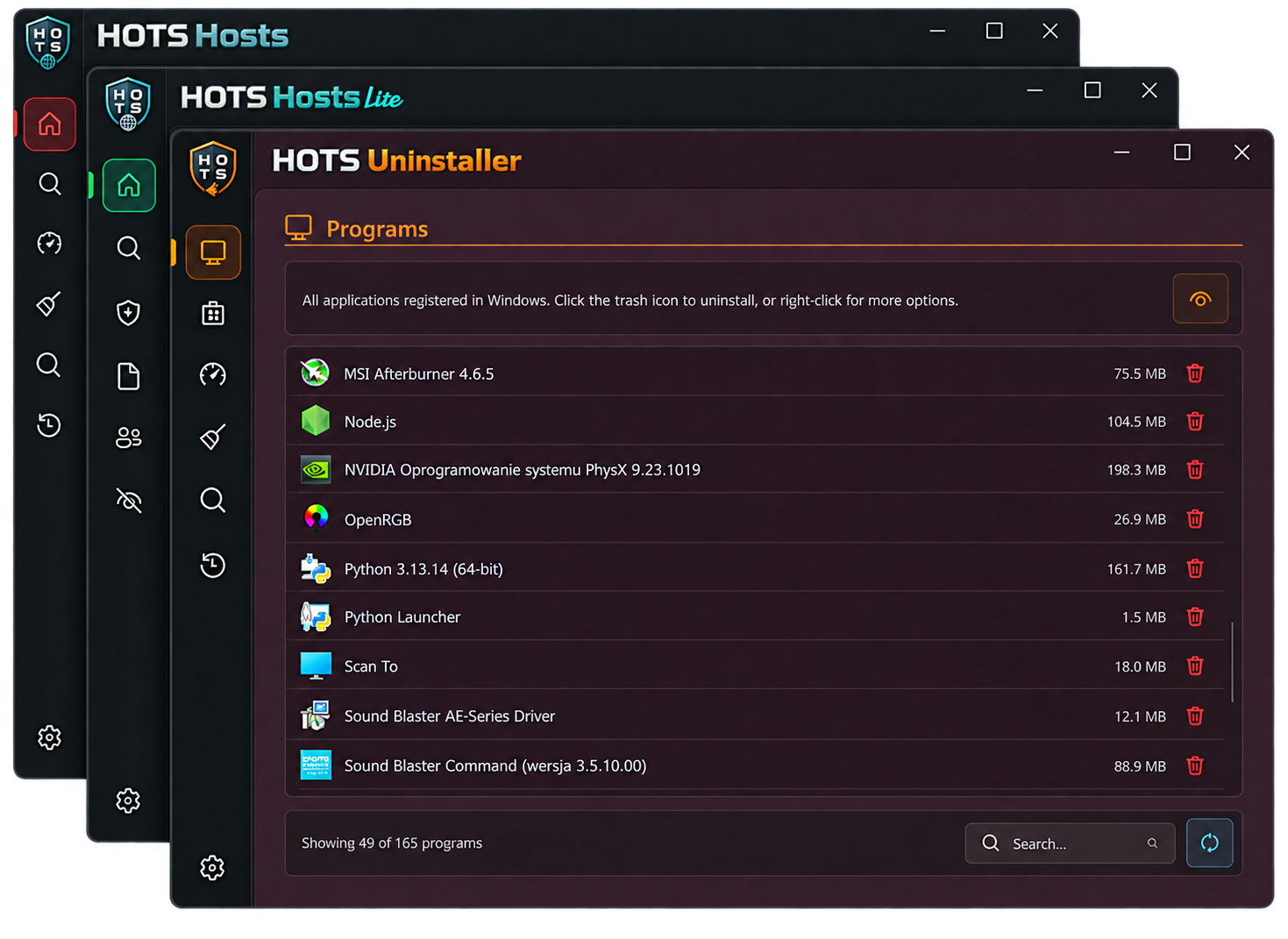This screenshot has height=939, width=1288.
Task: Toggle the crossed-out eye icon in Hosts Lite
Action: (129, 501)
